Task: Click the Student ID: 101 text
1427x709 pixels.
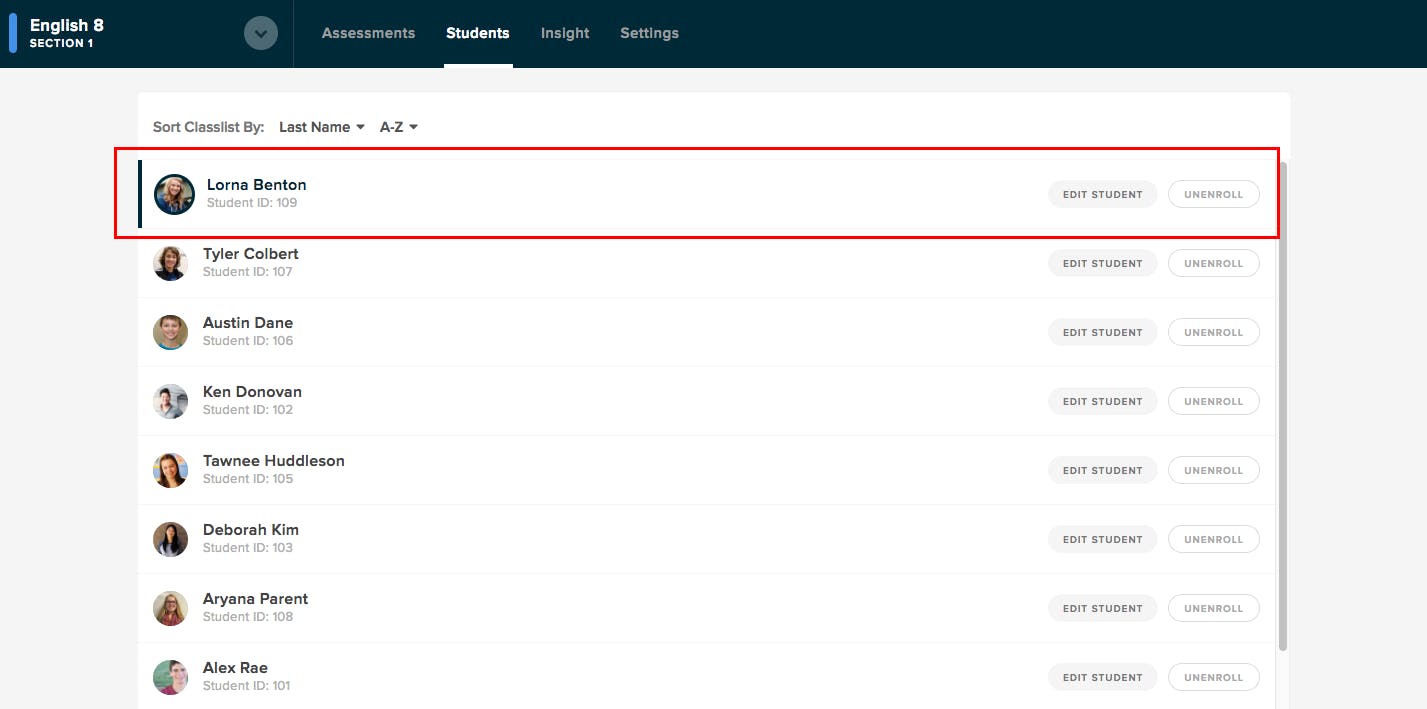Action: click(247, 686)
